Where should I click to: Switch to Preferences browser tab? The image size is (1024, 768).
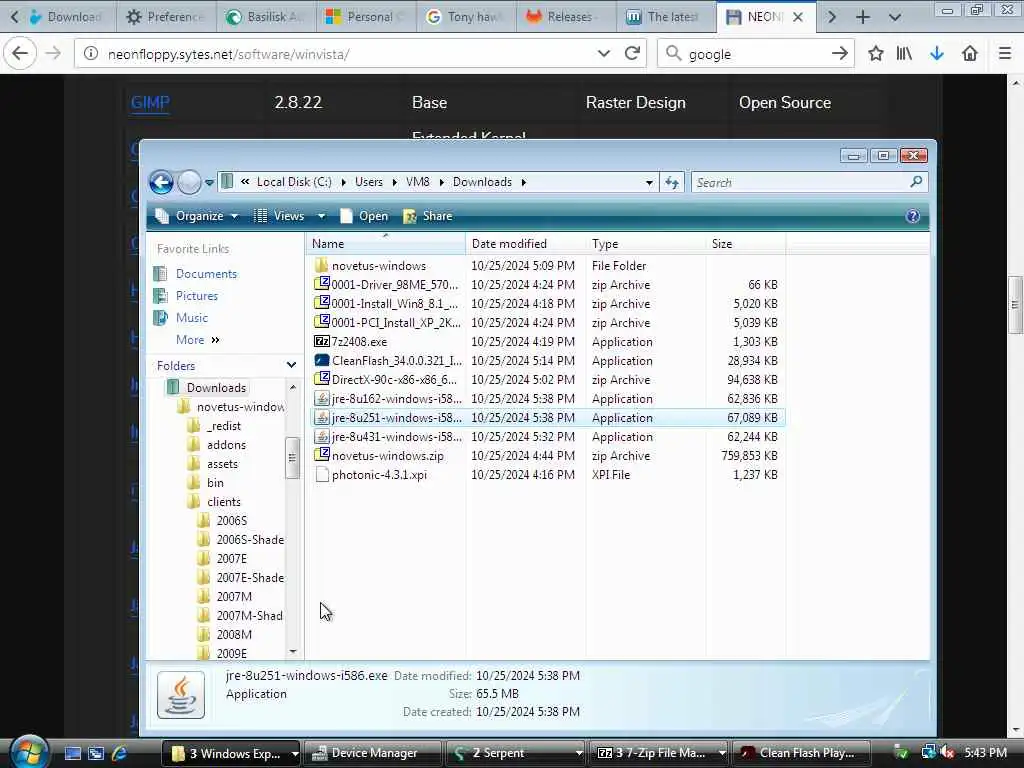[x=167, y=17]
